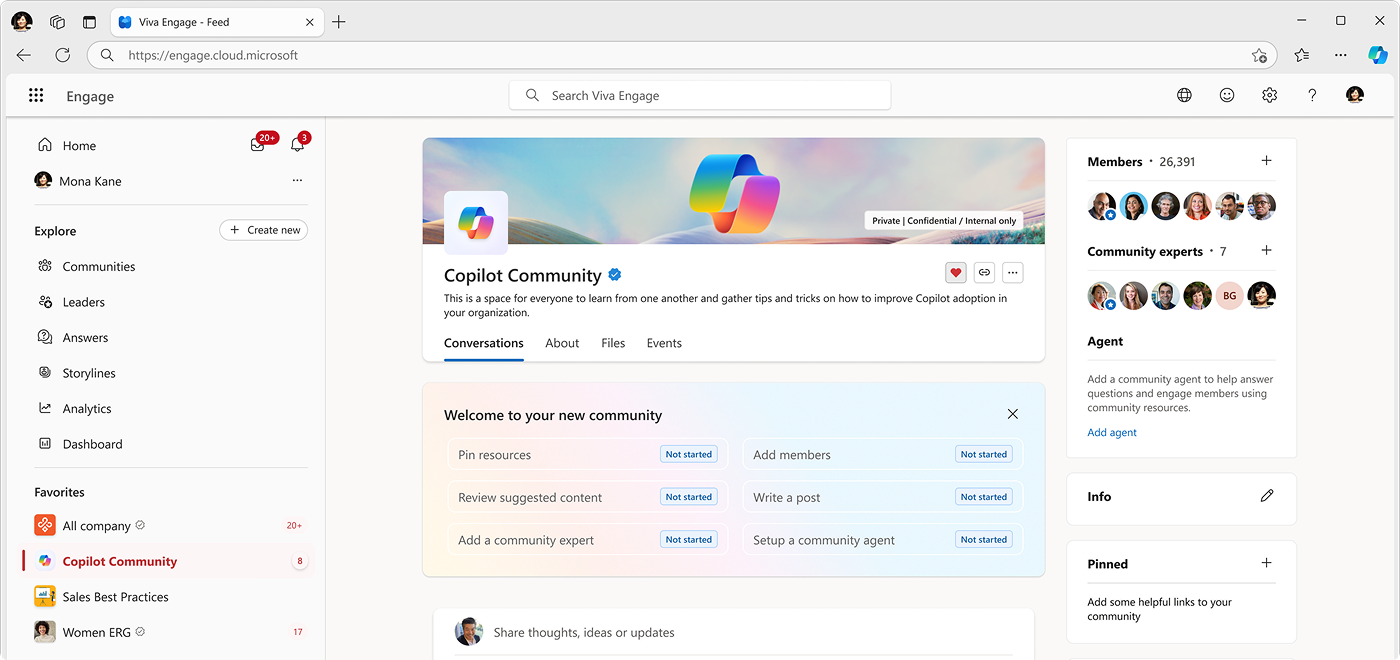Edit the Info section pencil
The image size is (1400, 660).
tap(1267, 496)
